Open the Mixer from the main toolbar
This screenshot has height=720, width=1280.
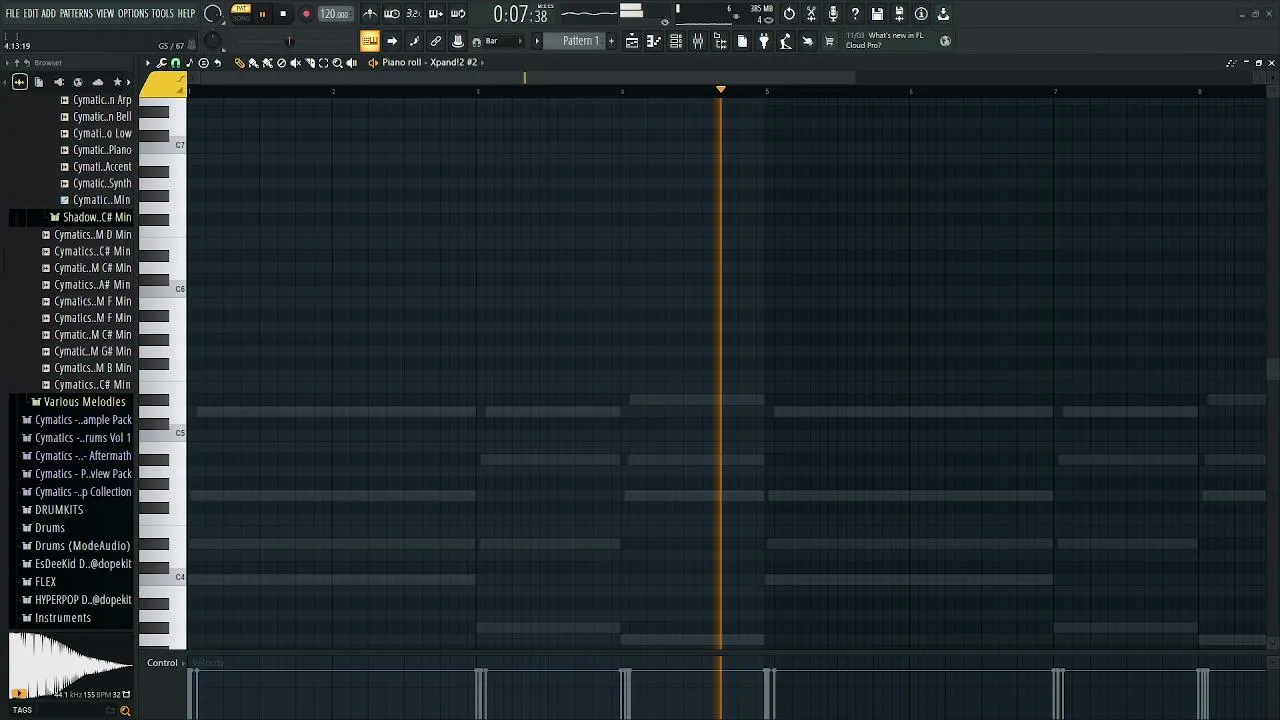click(698, 41)
